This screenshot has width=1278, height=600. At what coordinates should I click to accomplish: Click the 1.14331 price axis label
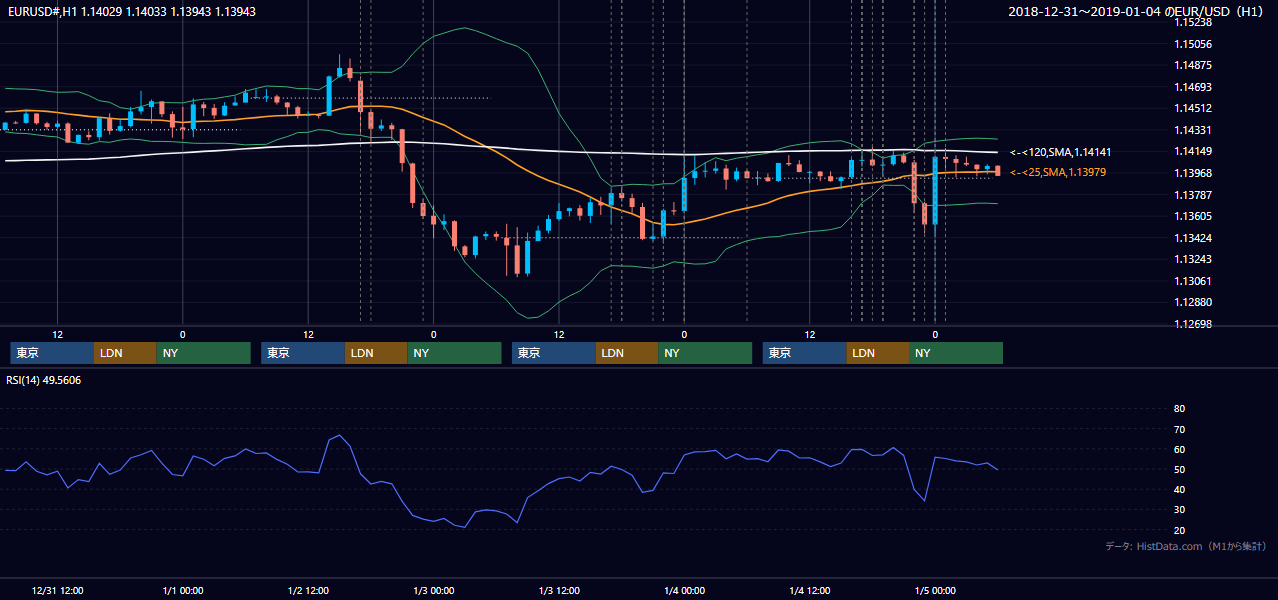1193,130
